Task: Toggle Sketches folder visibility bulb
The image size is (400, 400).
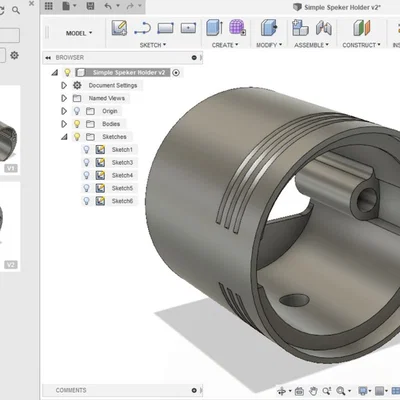Action: 77,137
